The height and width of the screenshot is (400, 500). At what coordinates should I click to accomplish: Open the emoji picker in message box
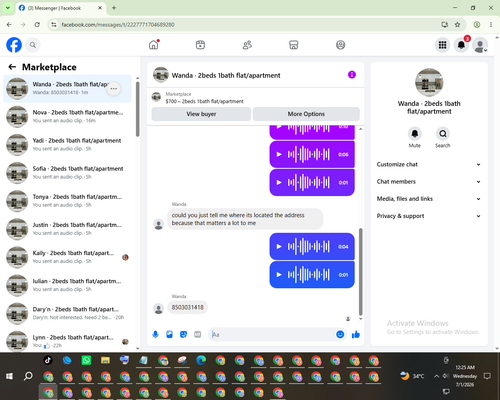click(340, 334)
